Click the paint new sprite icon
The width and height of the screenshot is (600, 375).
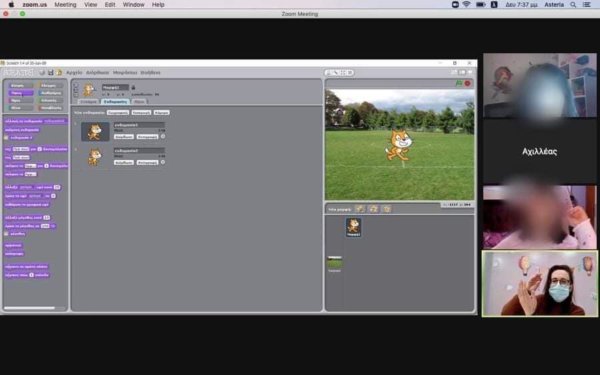point(360,209)
